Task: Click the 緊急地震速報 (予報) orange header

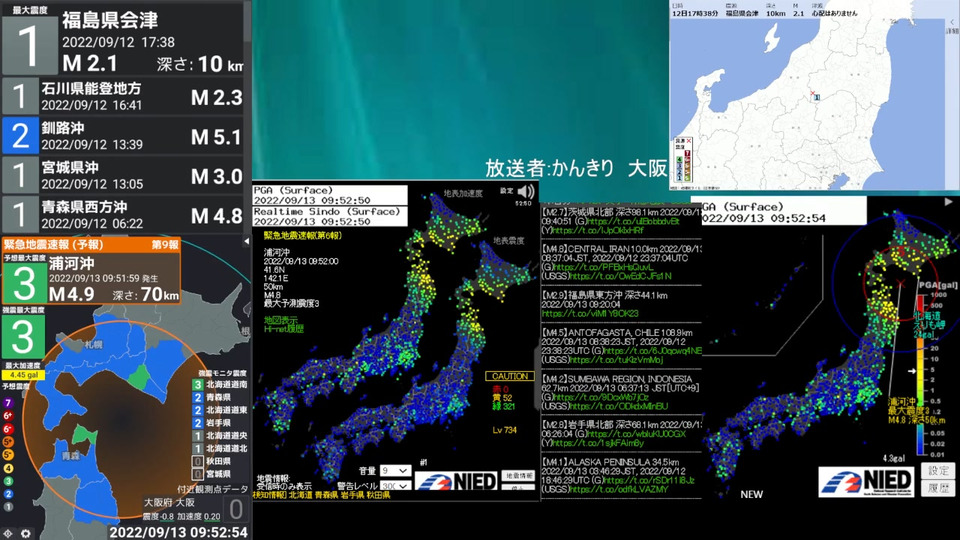Action: coord(91,244)
